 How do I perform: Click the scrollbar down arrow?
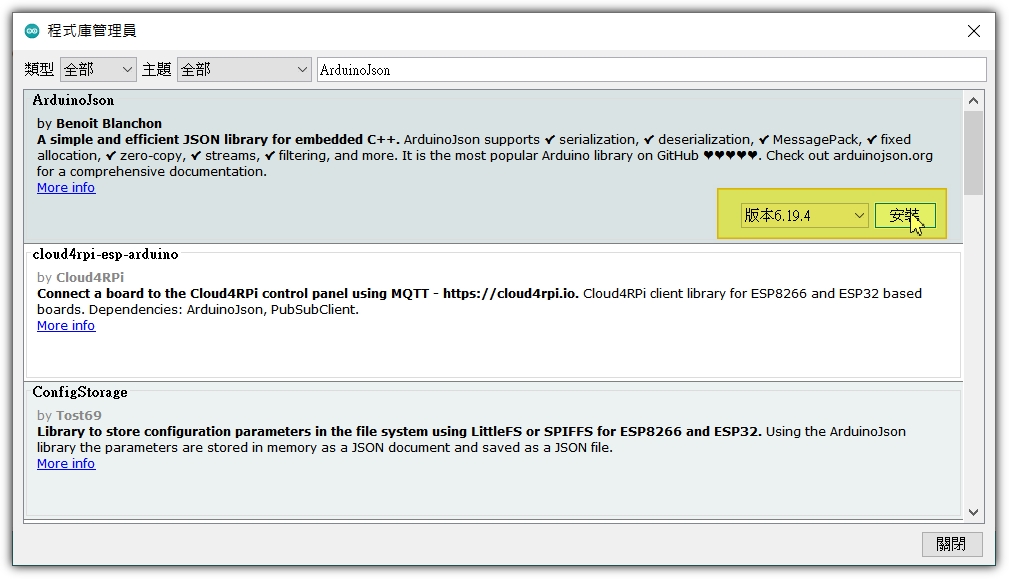point(973,512)
